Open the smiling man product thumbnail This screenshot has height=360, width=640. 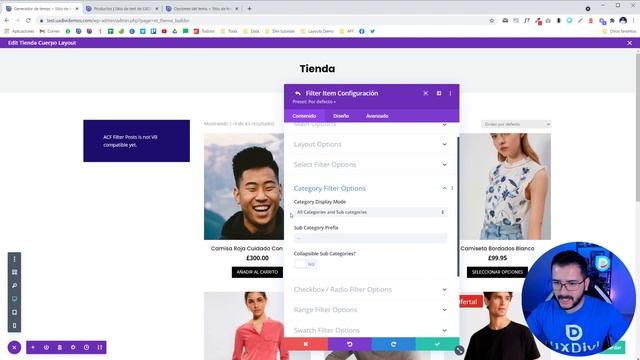tap(244, 187)
